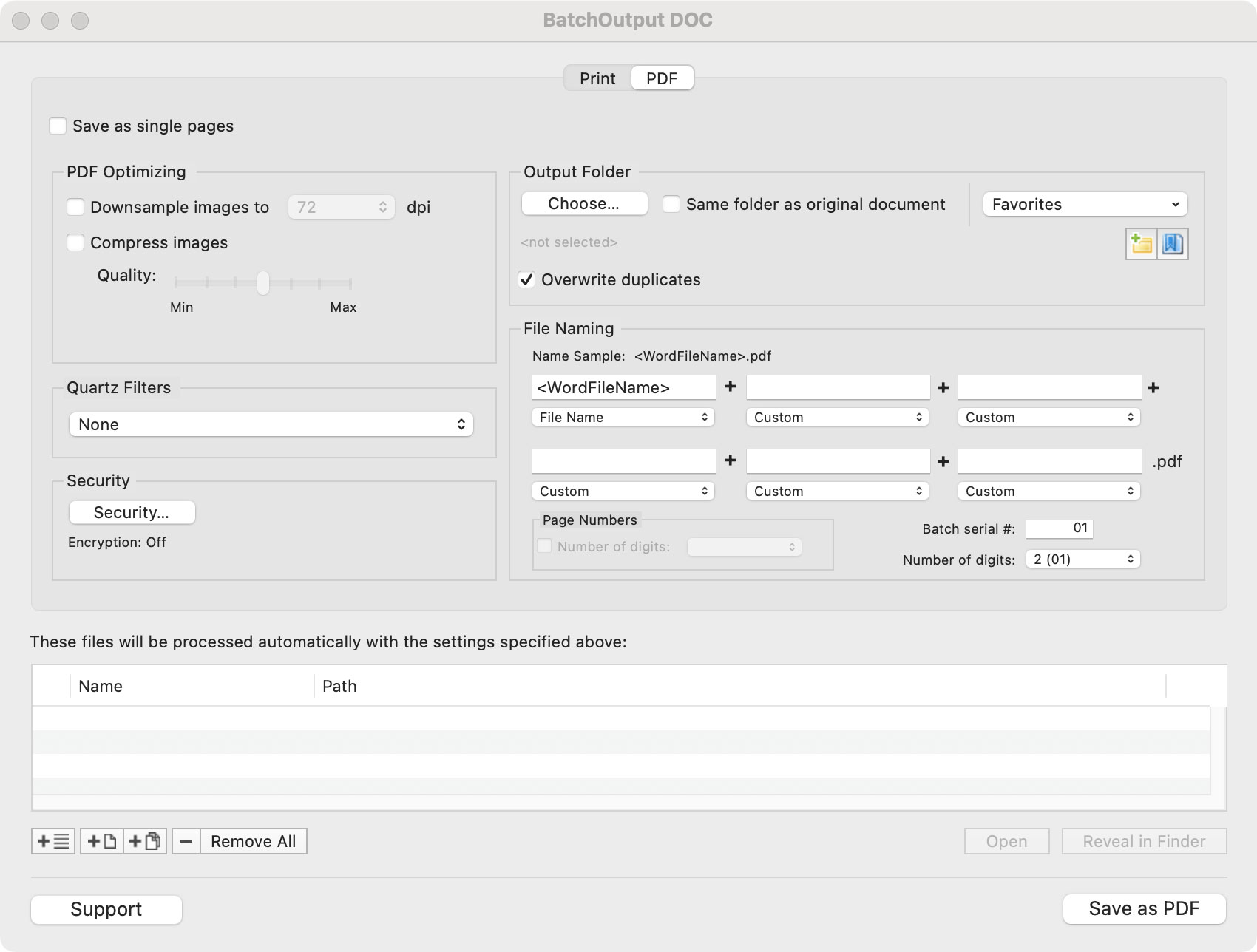Click the add folder to favorites icon
The image size is (1257, 952).
1142,244
